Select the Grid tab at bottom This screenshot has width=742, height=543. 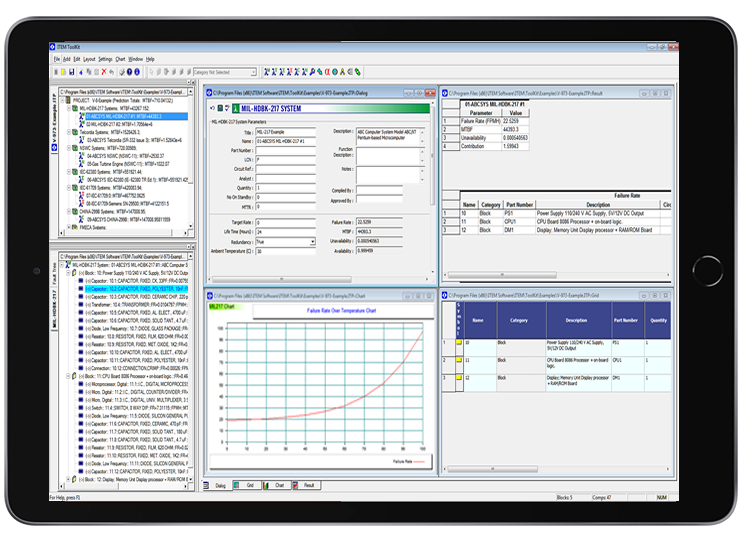click(249, 485)
